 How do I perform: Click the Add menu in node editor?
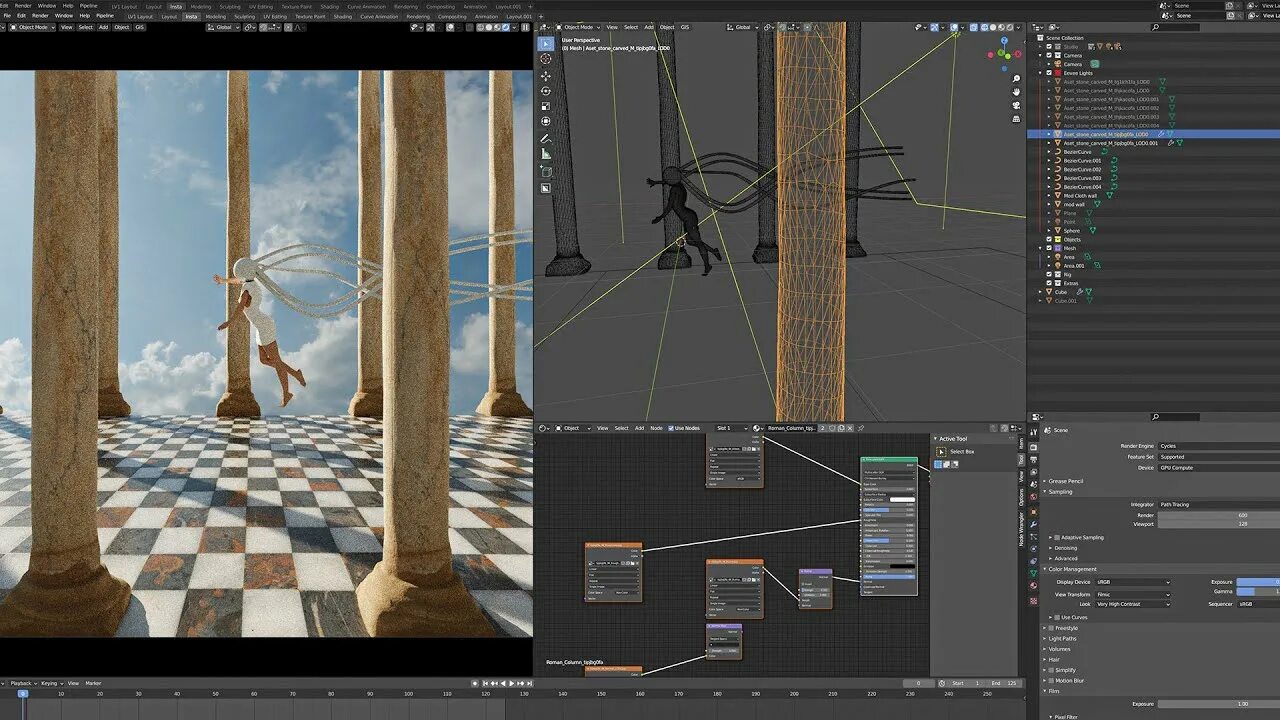tap(639, 428)
